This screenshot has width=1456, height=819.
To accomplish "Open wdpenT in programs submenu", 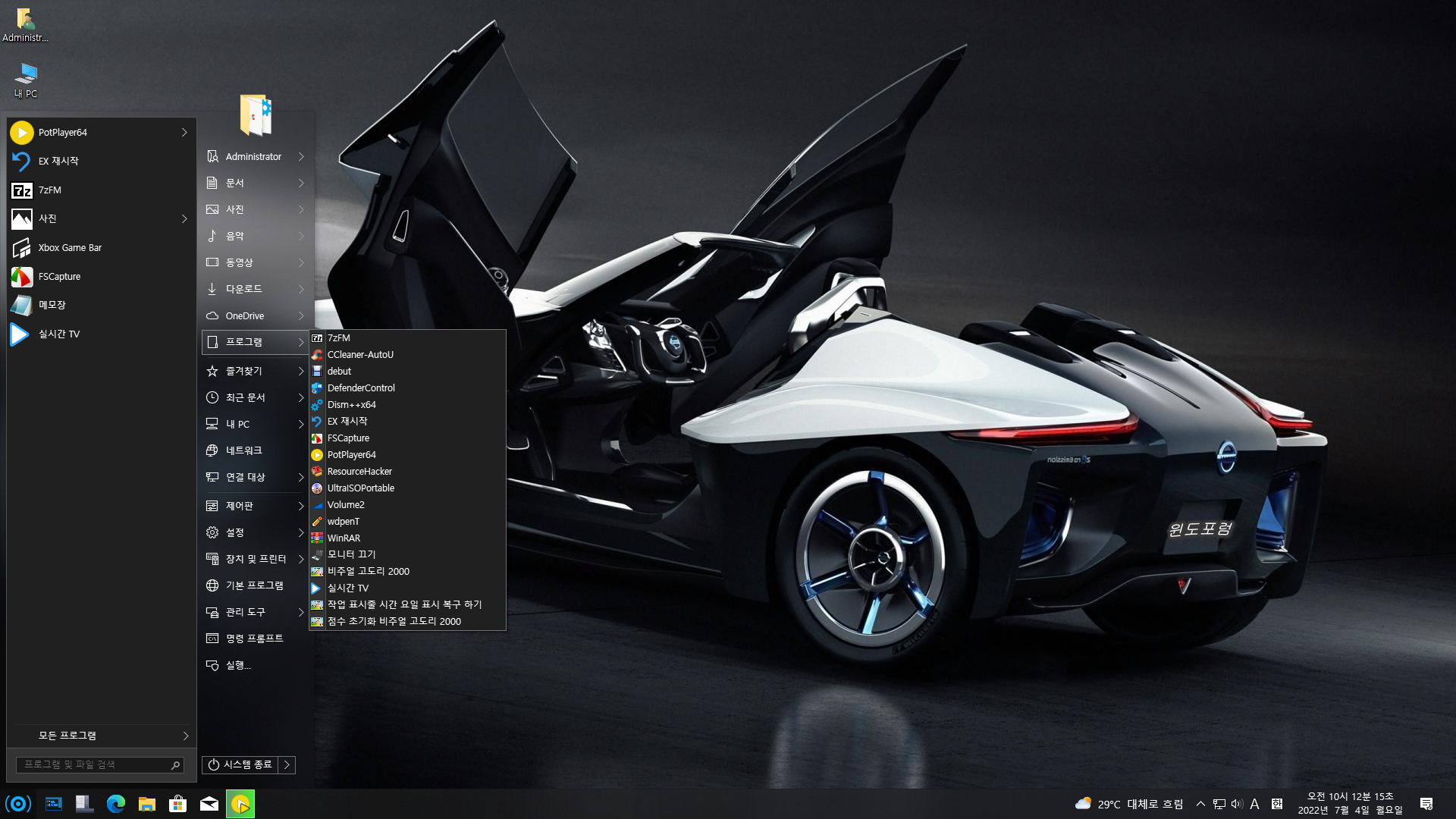I will [x=407, y=522].
